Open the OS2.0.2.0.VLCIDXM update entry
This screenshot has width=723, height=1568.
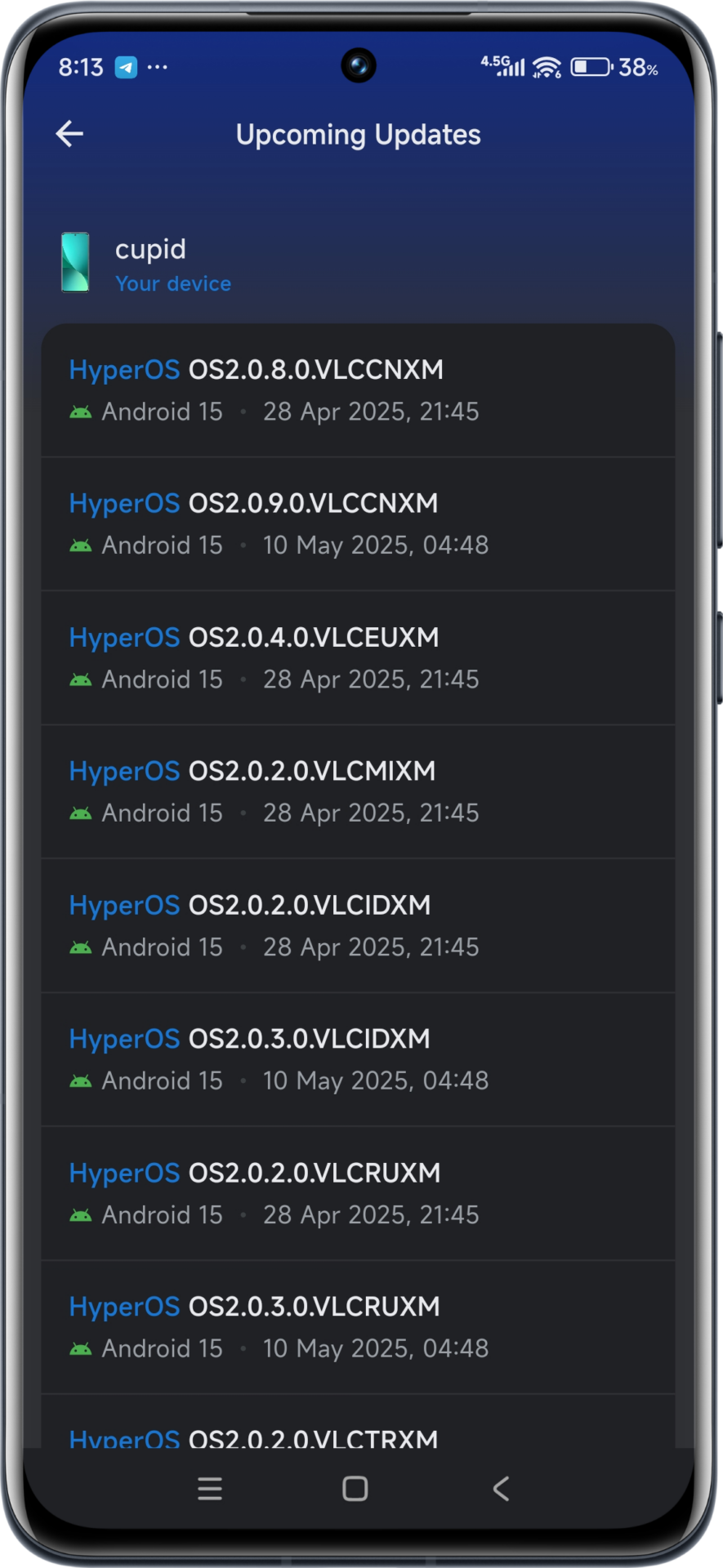pyautogui.click(x=358, y=926)
